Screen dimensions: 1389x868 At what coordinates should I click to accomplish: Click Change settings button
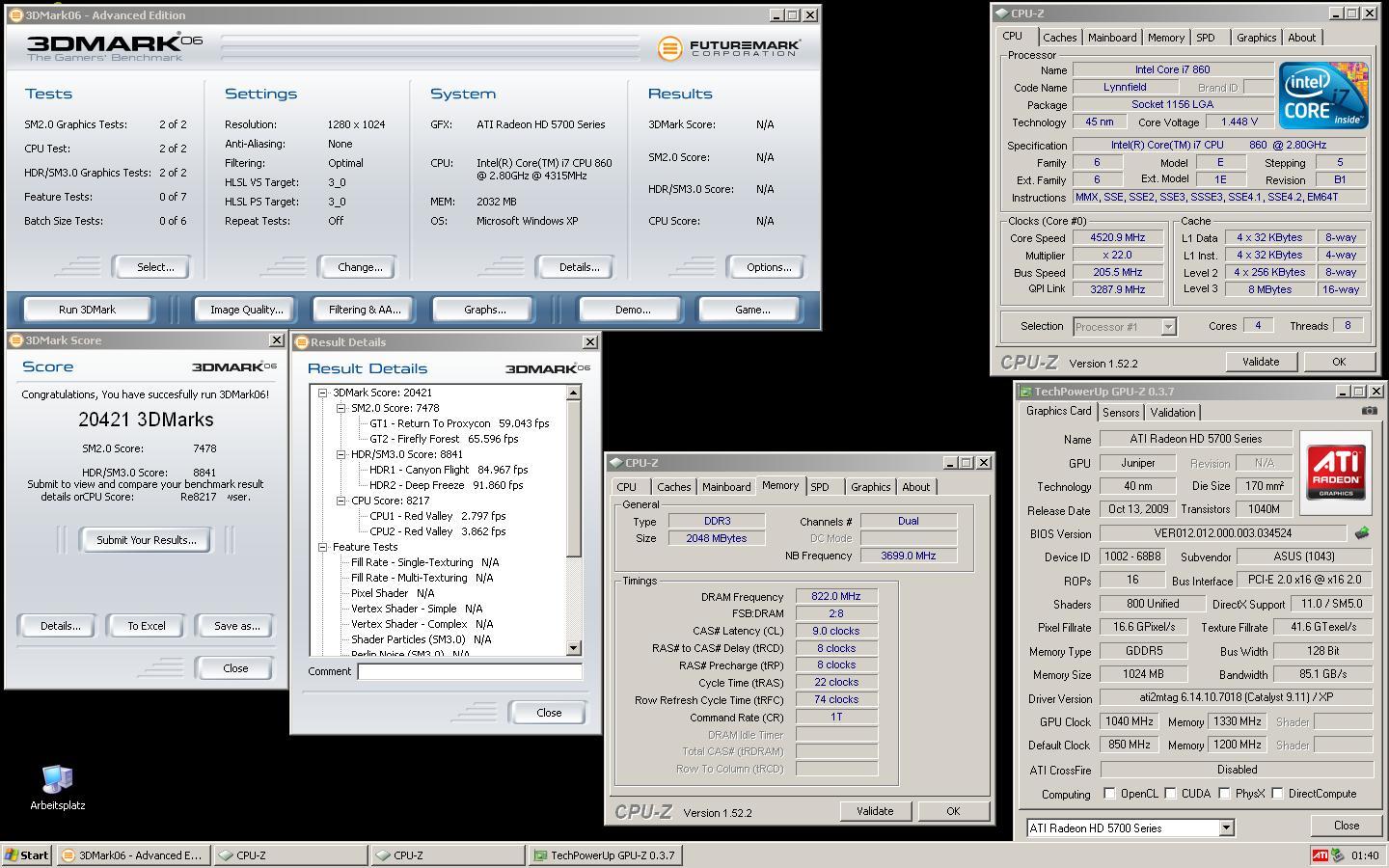click(x=359, y=267)
